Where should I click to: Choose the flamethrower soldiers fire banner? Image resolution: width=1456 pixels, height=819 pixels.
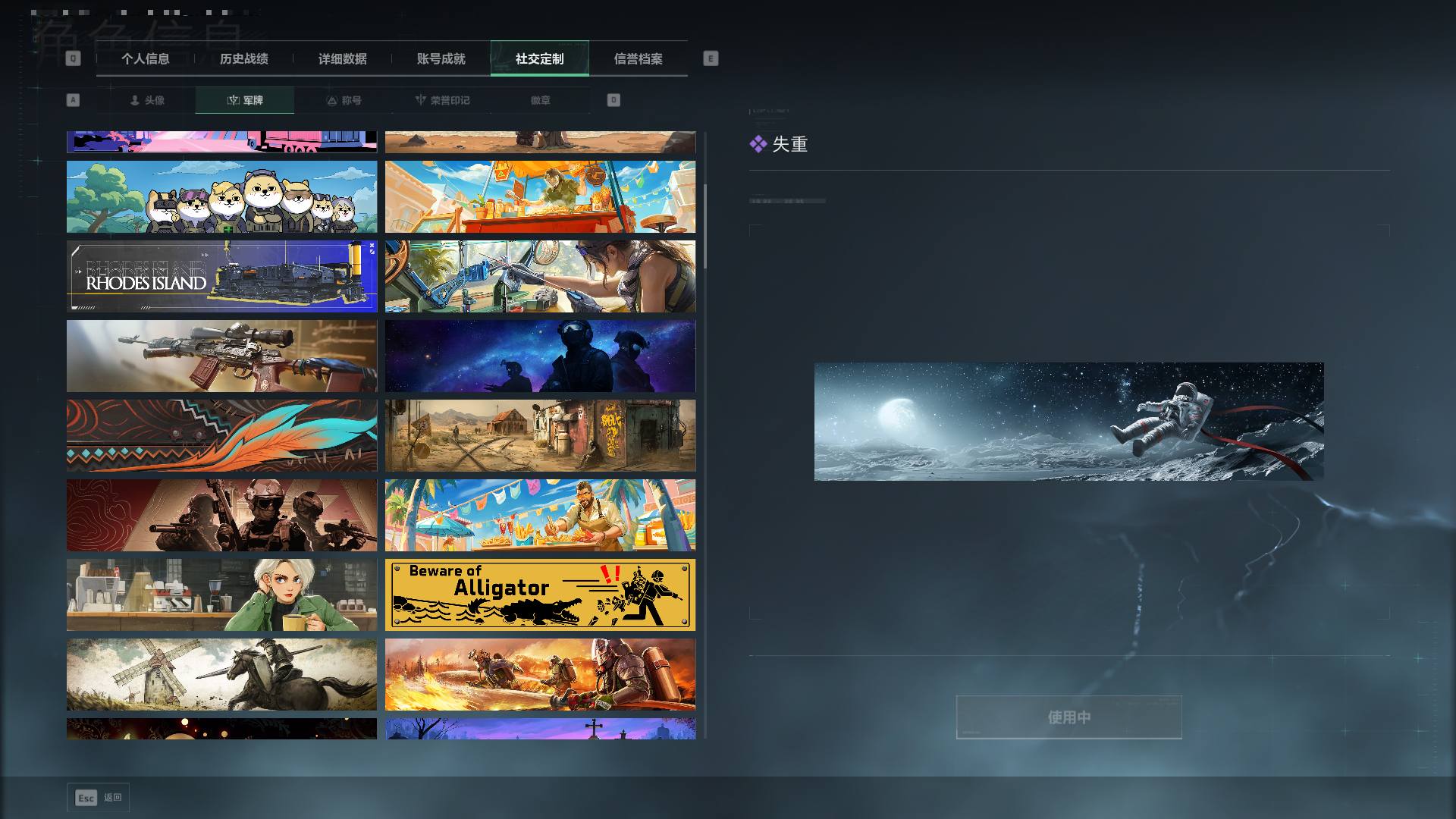(540, 674)
